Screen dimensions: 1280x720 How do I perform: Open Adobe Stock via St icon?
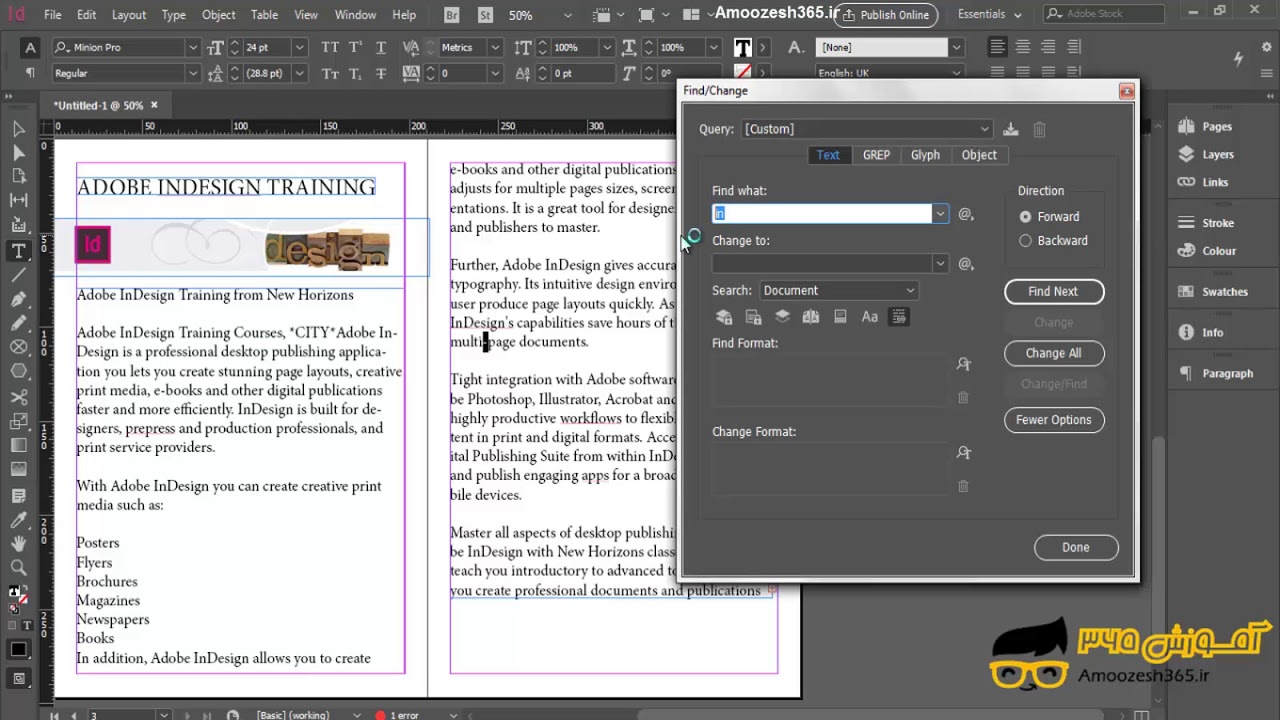point(485,15)
